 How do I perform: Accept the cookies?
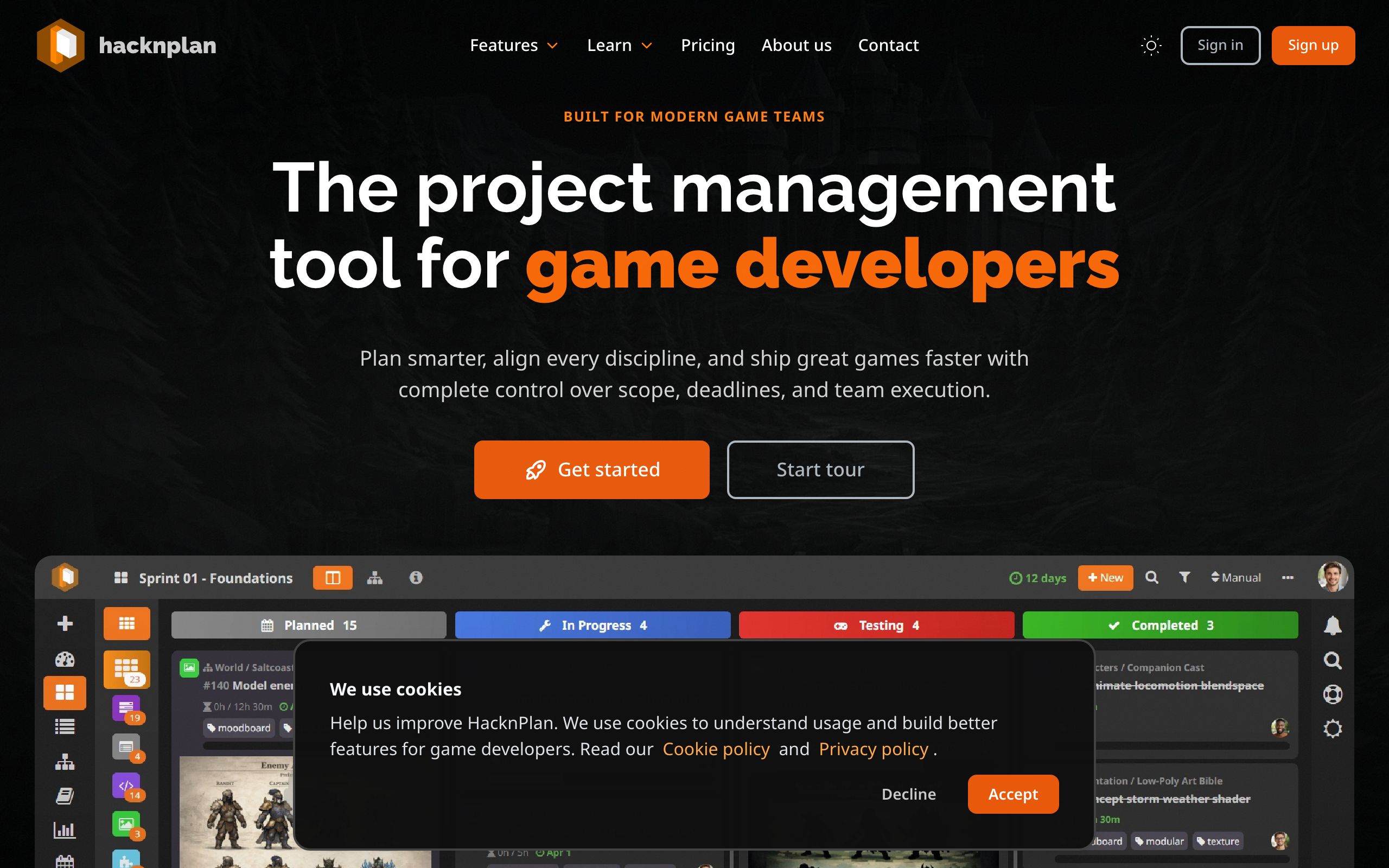(1013, 794)
